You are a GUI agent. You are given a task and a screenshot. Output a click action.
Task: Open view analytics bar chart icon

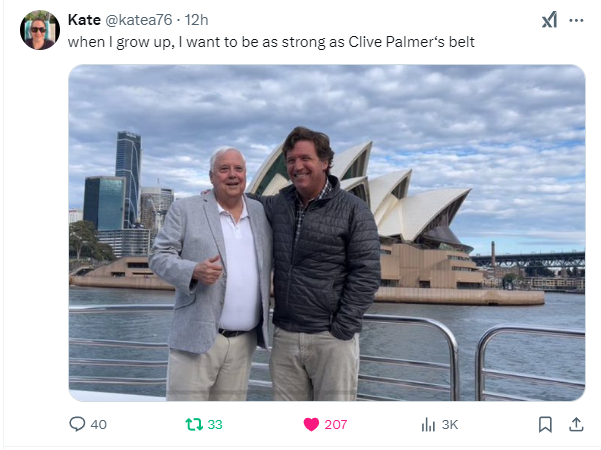pos(428,424)
